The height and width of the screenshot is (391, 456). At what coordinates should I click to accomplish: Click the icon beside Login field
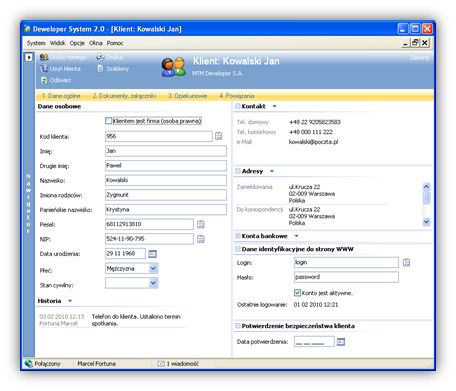406,263
